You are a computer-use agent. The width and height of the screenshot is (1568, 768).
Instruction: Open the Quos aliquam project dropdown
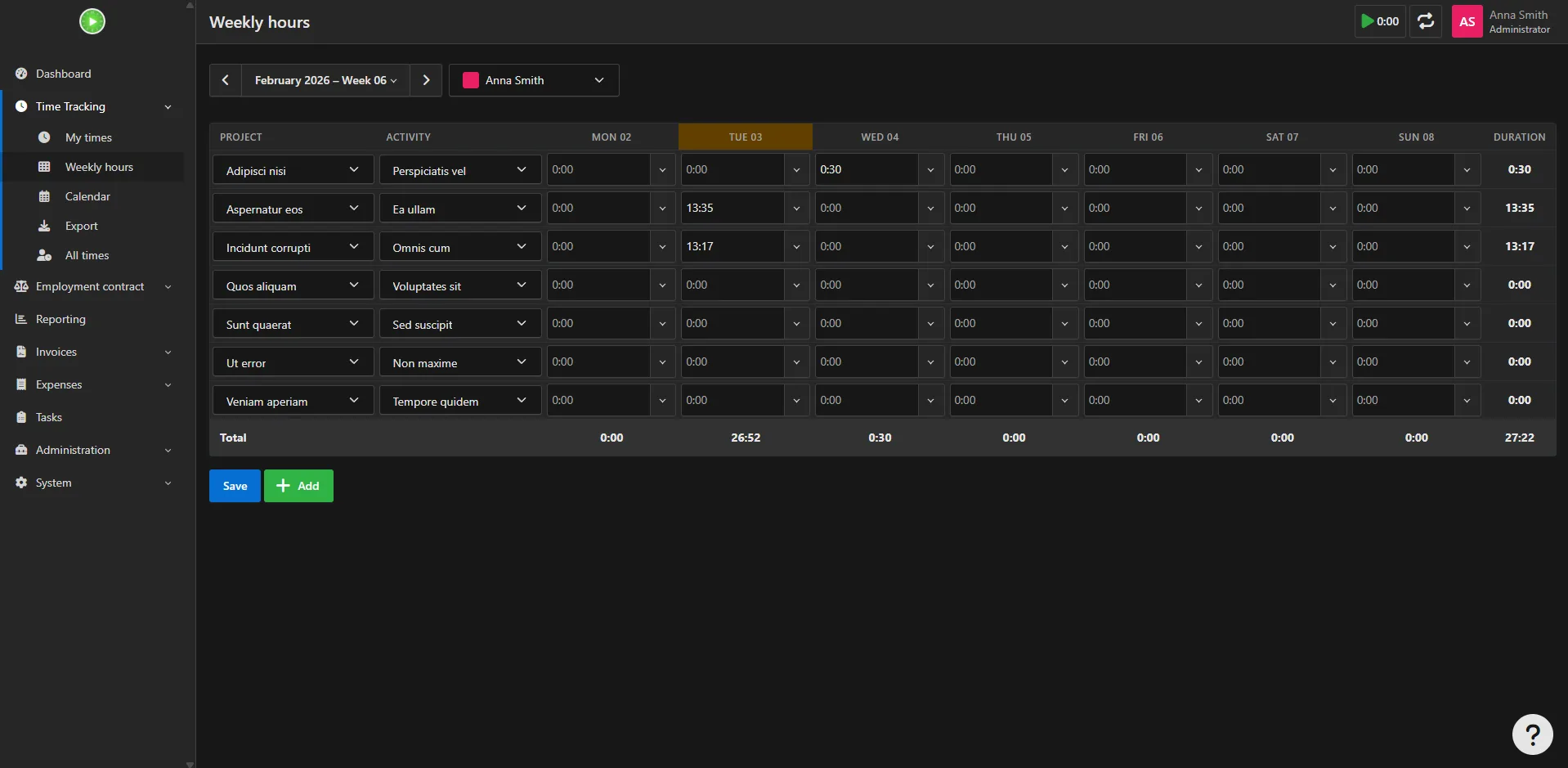click(x=293, y=285)
